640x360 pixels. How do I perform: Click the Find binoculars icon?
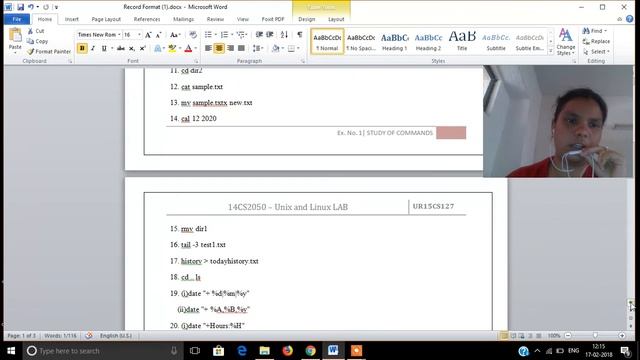(586, 31)
